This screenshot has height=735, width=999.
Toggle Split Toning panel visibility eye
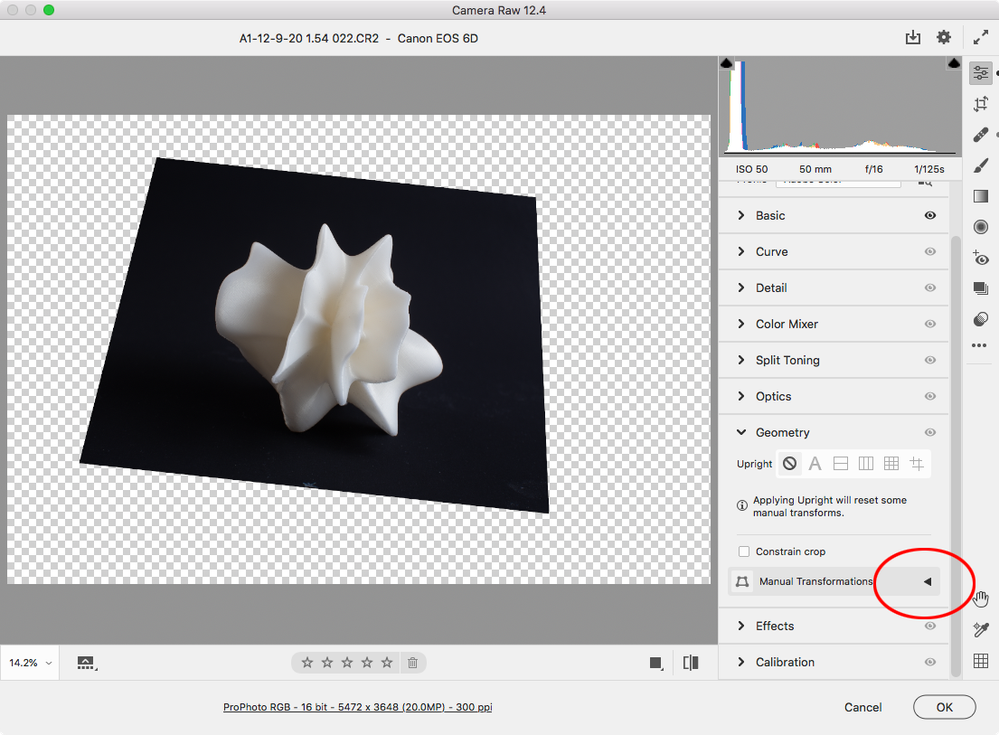[x=930, y=360]
